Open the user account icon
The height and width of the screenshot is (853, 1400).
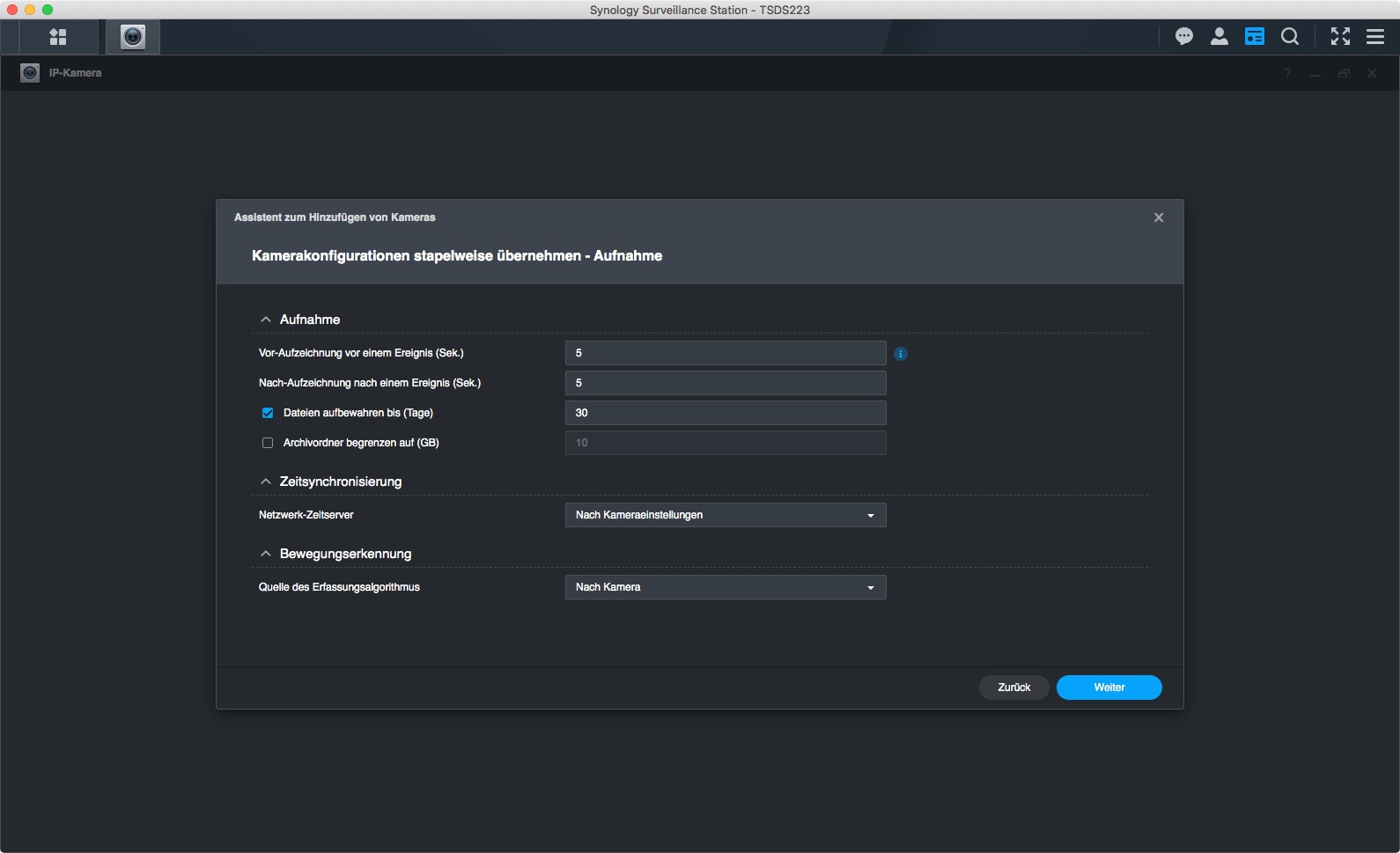(x=1219, y=36)
